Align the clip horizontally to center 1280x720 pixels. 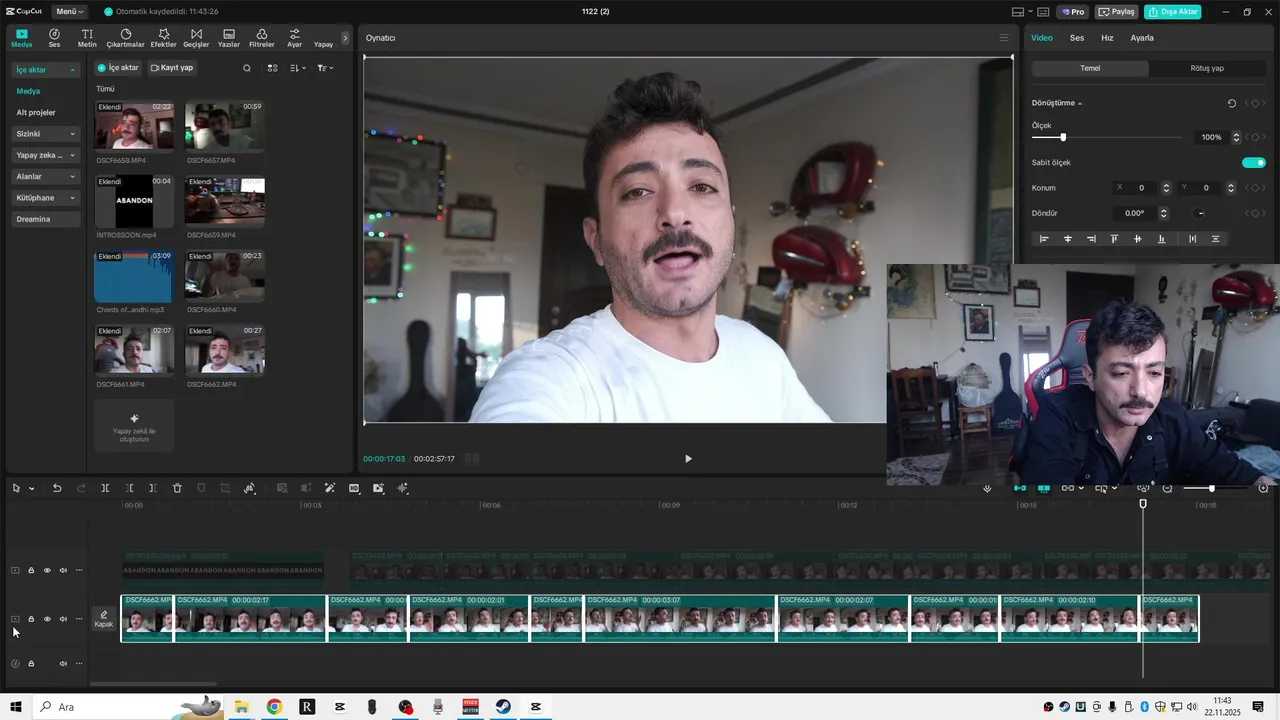coord(1068,239)
